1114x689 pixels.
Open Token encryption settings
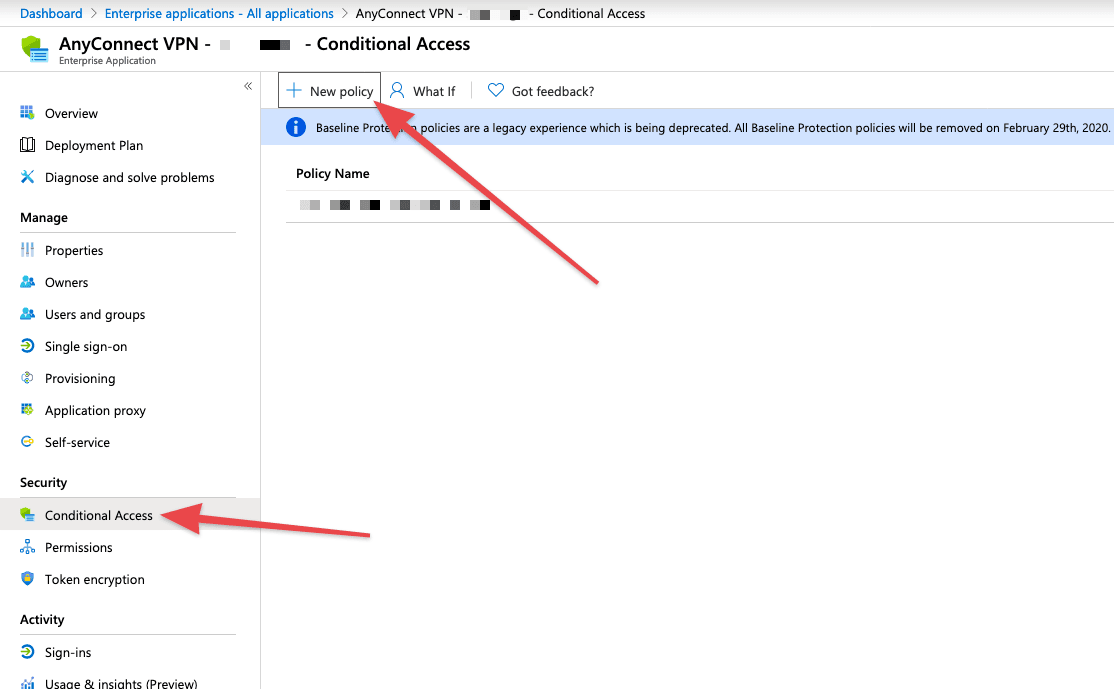tap(94, 580)
